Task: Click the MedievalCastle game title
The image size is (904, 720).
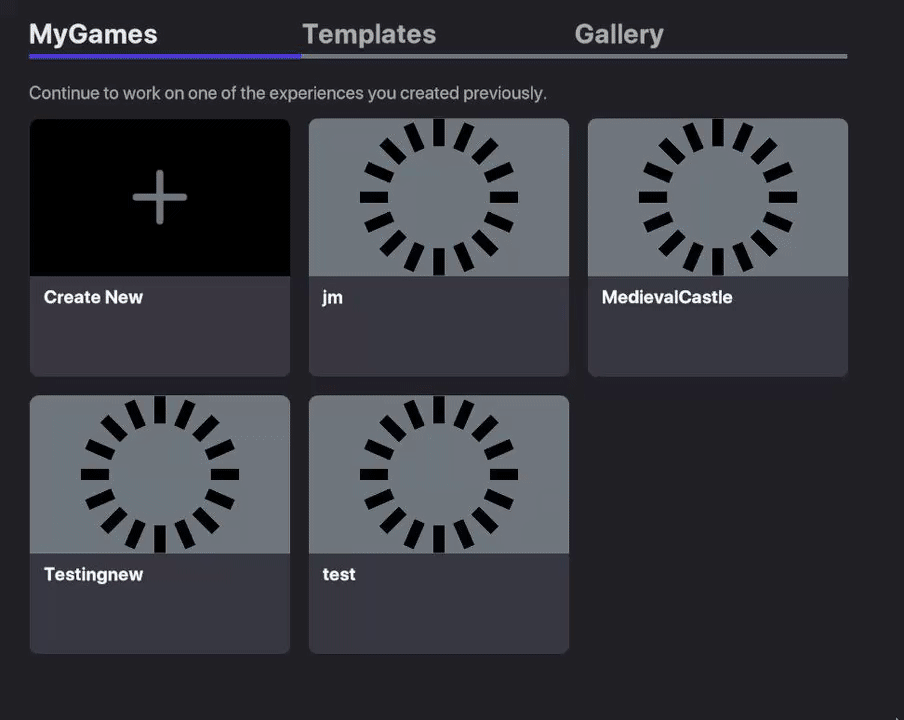Action: (667, 297)
